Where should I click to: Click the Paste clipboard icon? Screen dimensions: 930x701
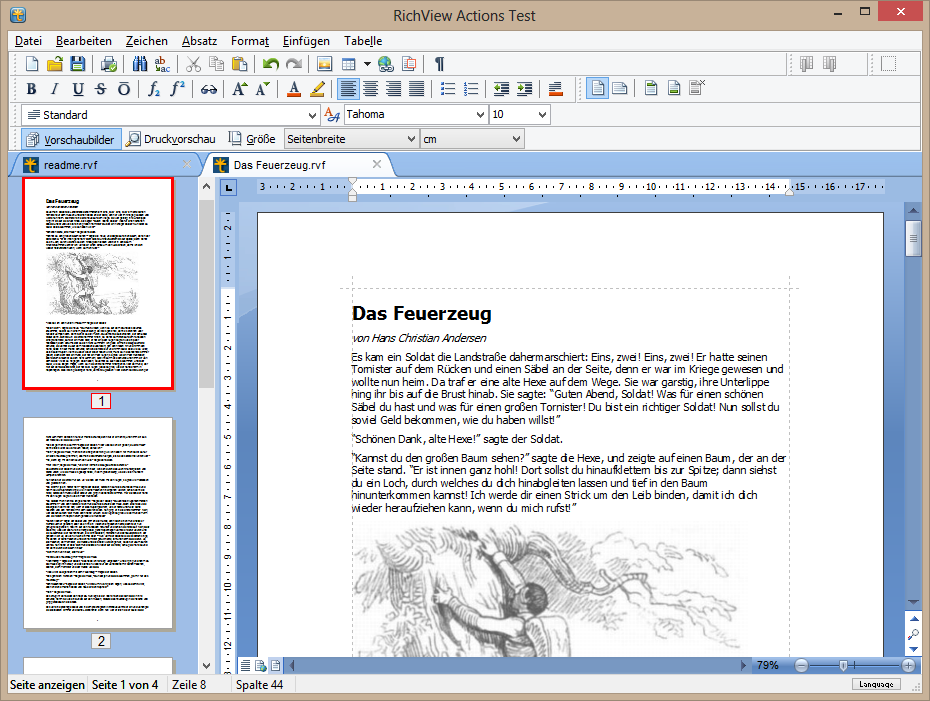[x=239, y=64]
